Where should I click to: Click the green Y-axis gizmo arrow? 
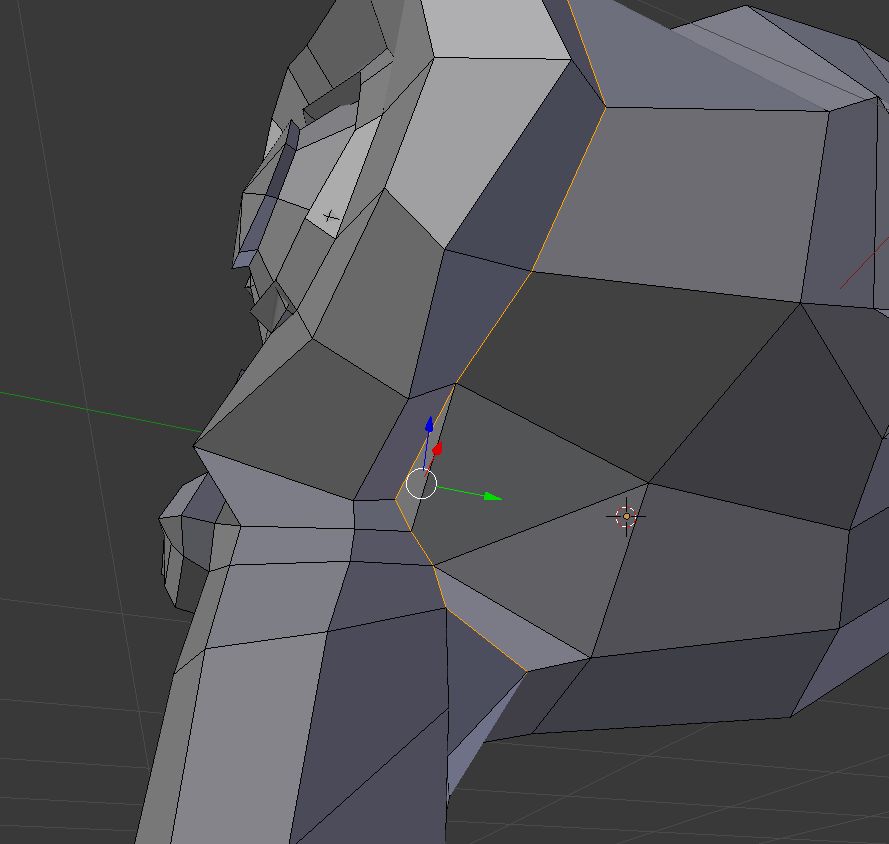click(491, 496)
